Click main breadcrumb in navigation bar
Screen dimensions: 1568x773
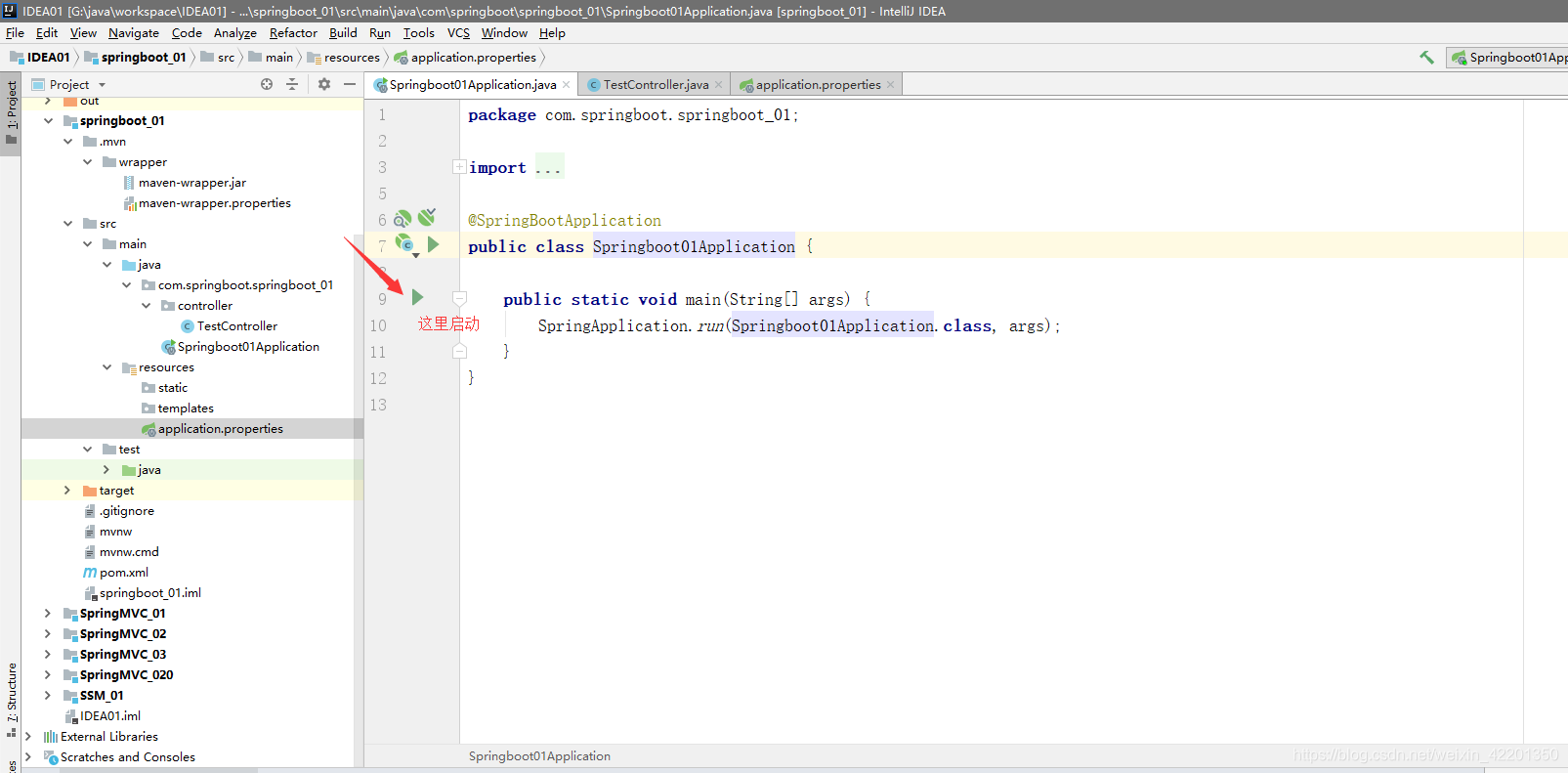(x=271, y=58)
